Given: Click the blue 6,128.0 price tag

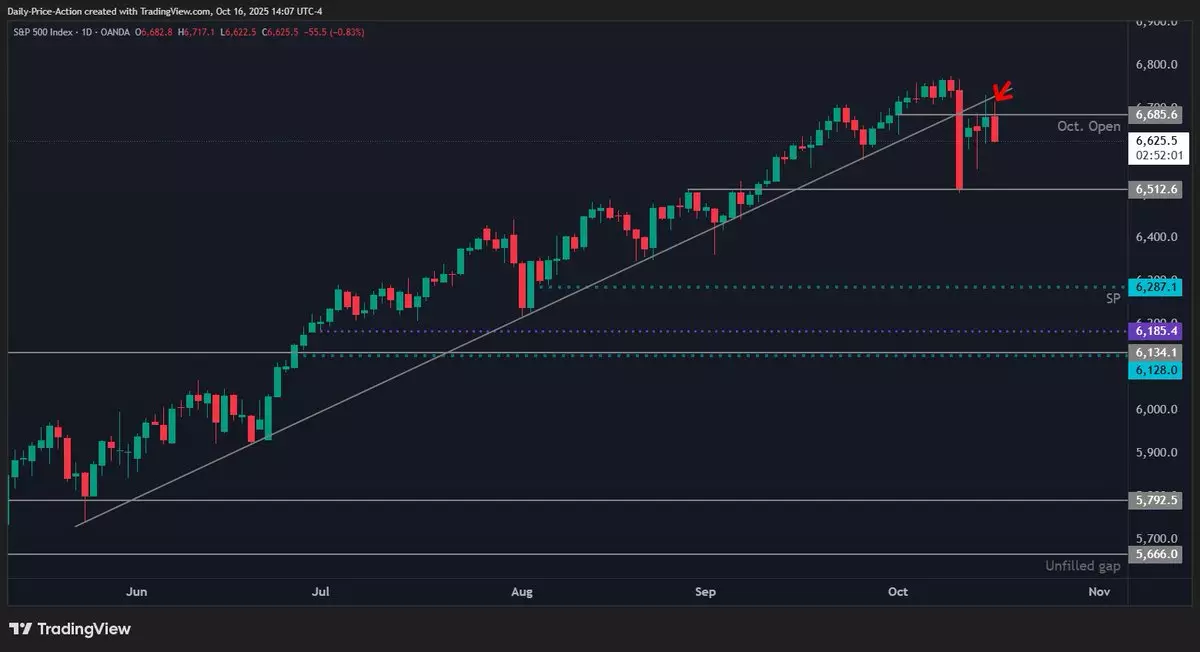Looking at the screenshot, I should click(x=1158, y=370).
